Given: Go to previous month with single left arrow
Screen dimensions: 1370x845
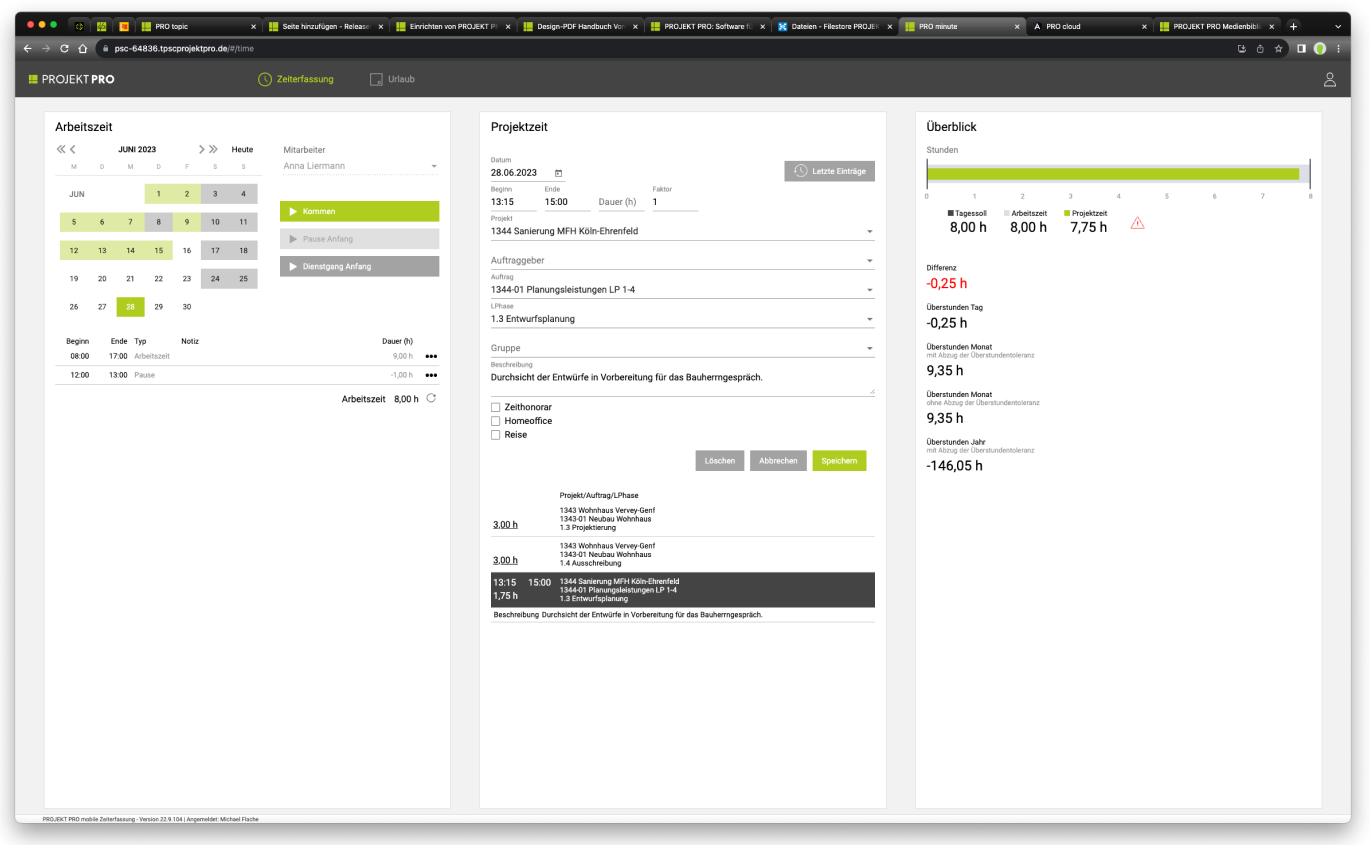Looking at the screenshot, I should coord(73,149).
